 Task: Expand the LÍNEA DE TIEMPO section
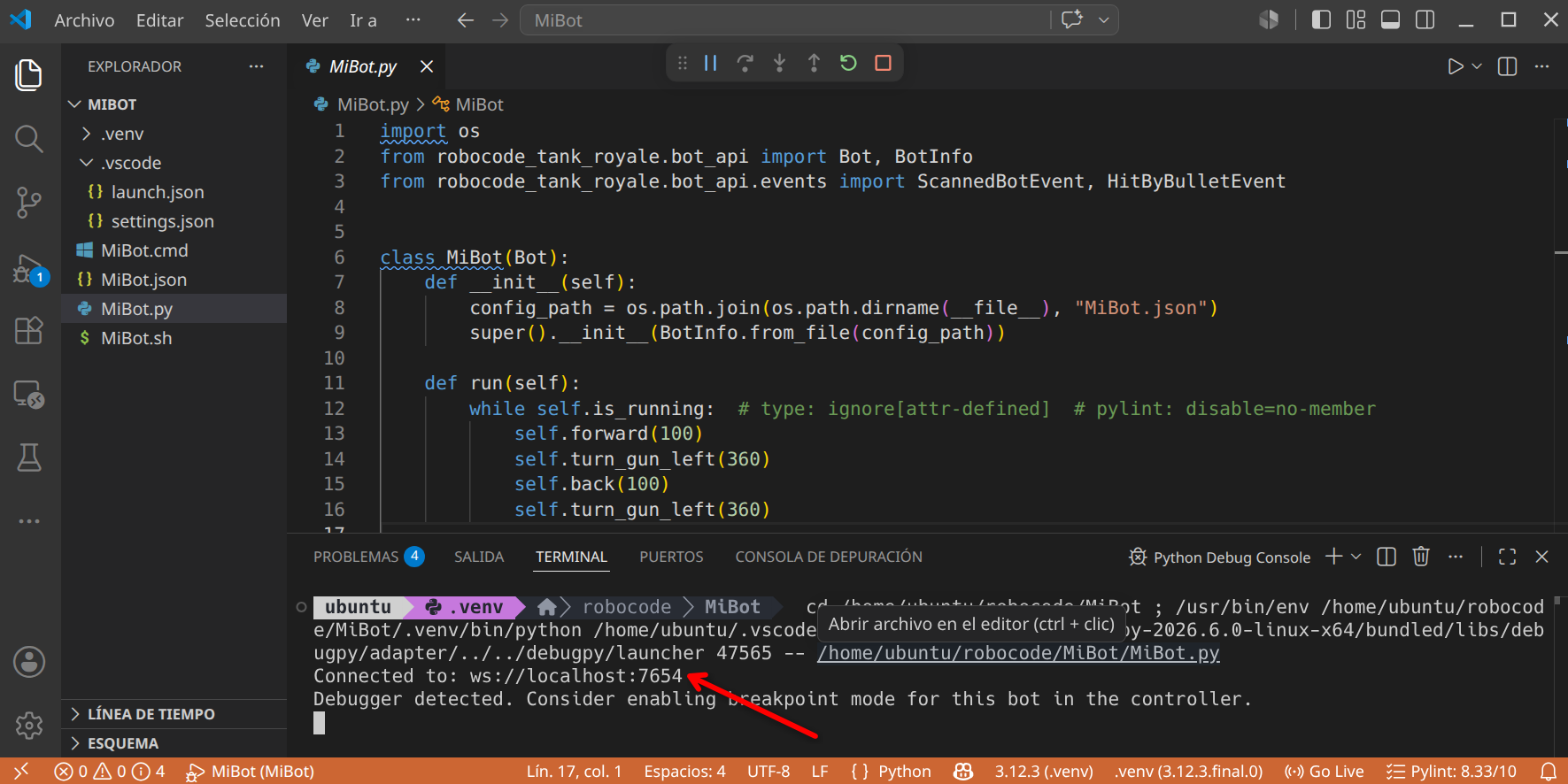(x=174, y=714)
